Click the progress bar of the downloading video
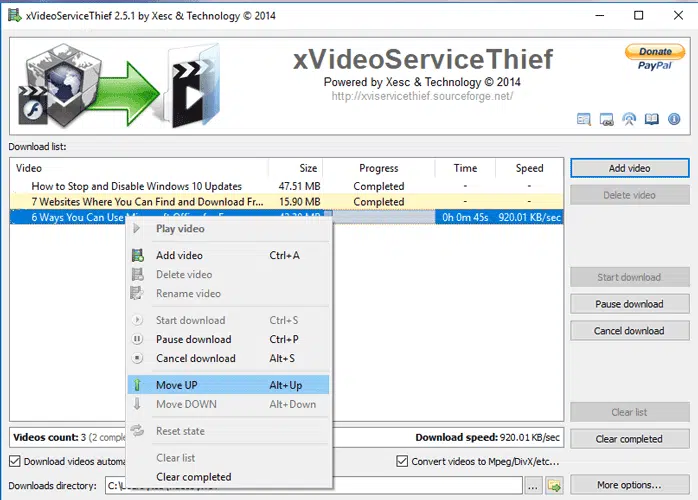Screen dimensions: 698x500 click(379, 217)
